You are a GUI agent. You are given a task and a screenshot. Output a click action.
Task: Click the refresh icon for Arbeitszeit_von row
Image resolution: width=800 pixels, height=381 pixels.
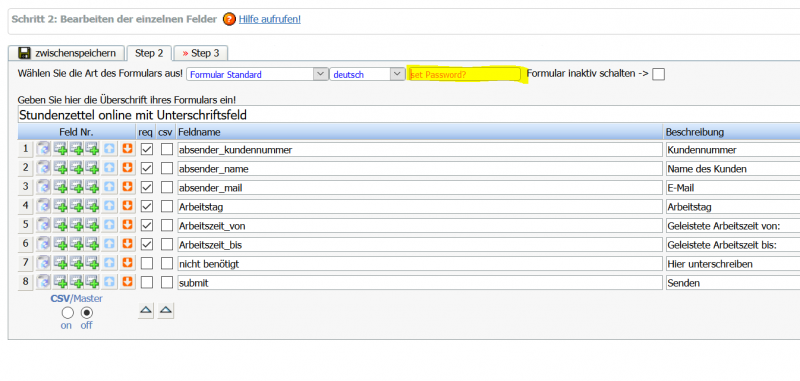coord(44,225)
